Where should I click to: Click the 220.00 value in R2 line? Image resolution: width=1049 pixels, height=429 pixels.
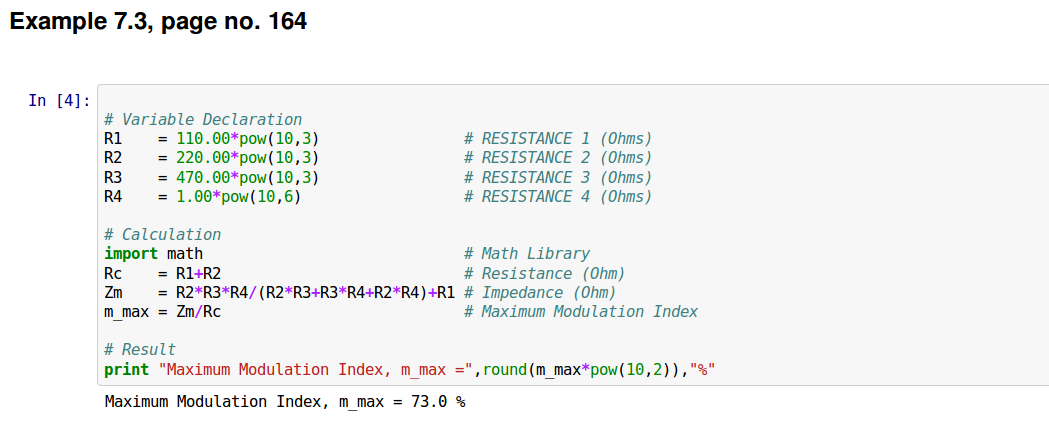203,158
